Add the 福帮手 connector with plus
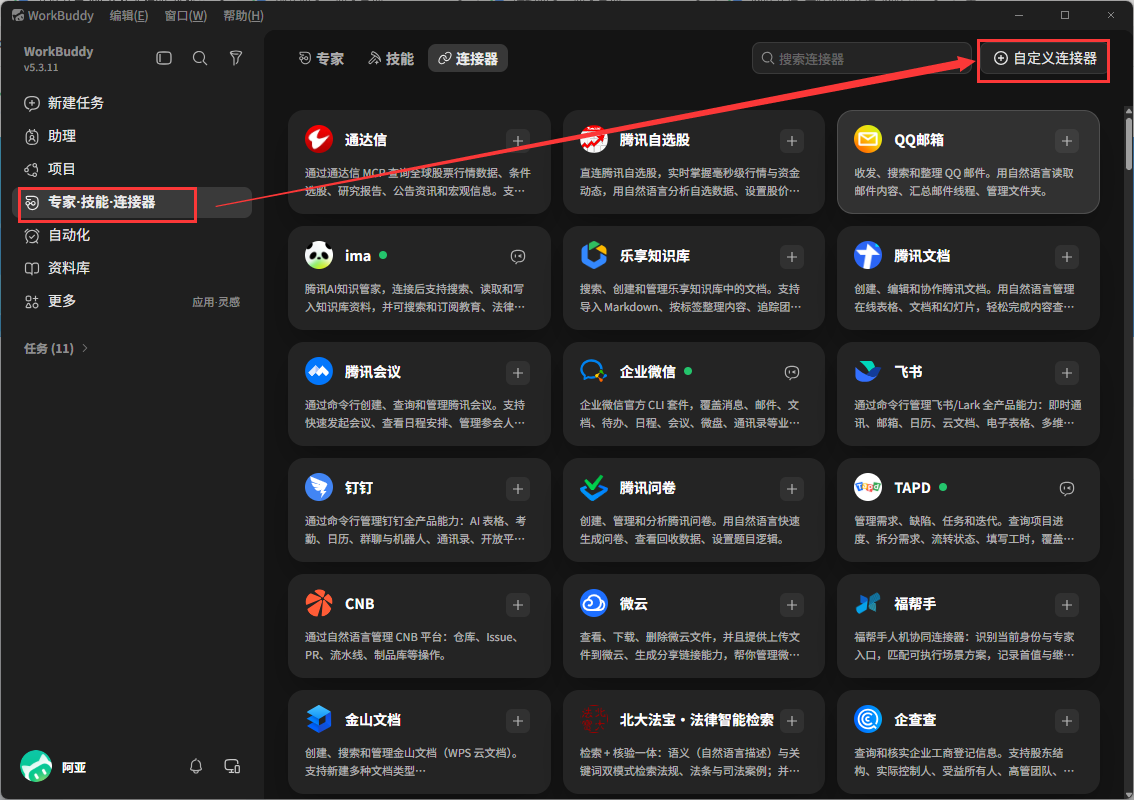 (x=1067, y=605)
